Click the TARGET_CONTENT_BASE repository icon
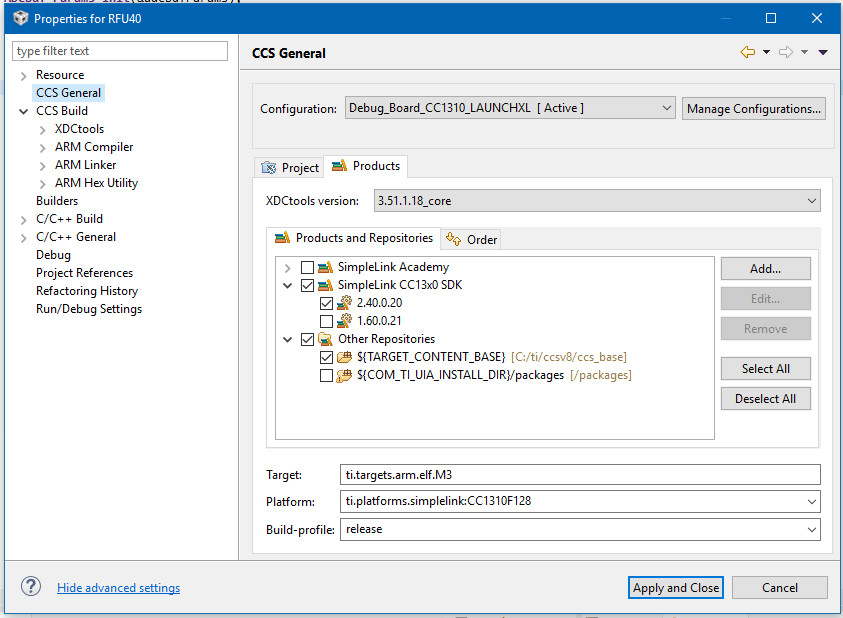843x618 pixels. (345, 357)
